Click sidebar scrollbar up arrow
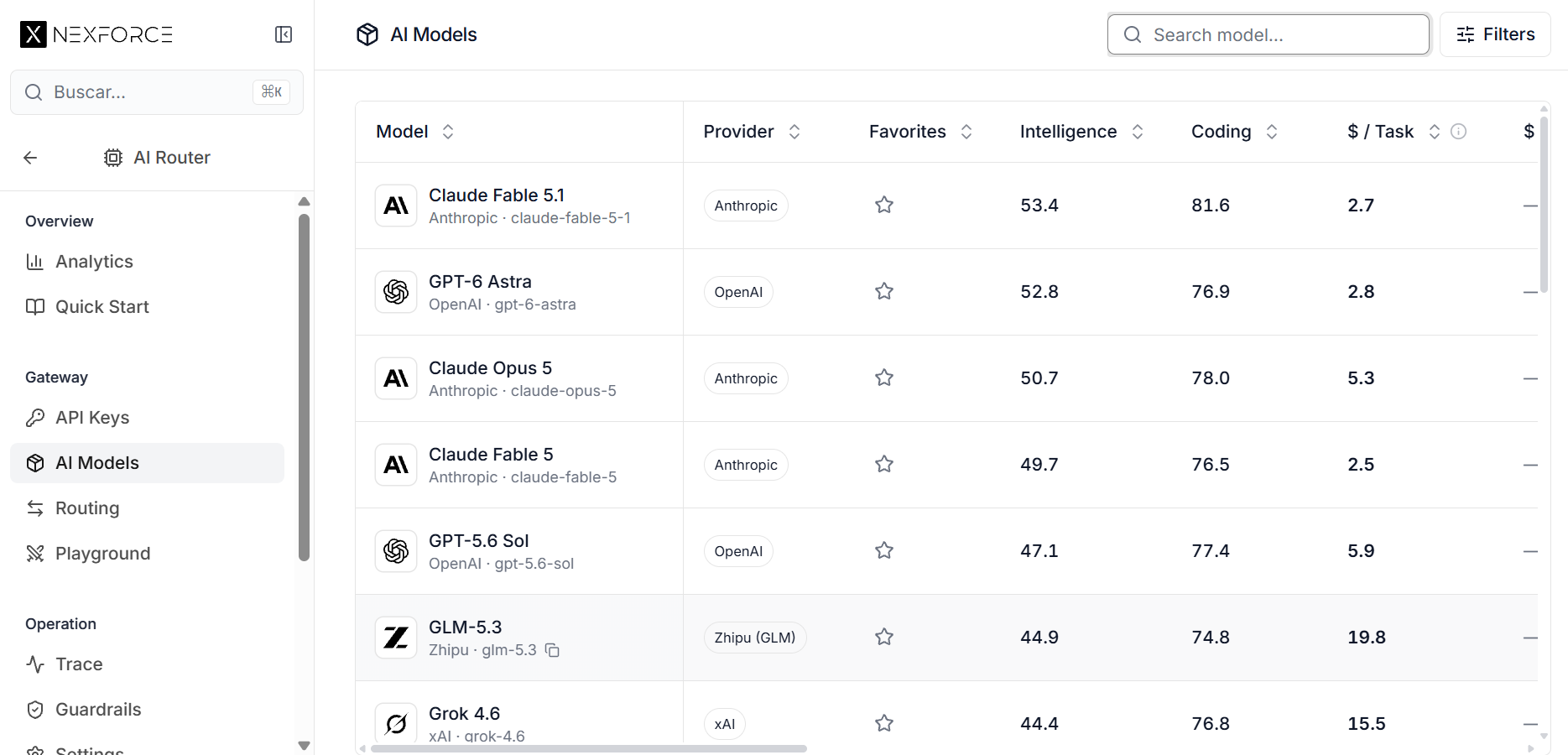Screen dimensions: 1568x755 point(305,201)
